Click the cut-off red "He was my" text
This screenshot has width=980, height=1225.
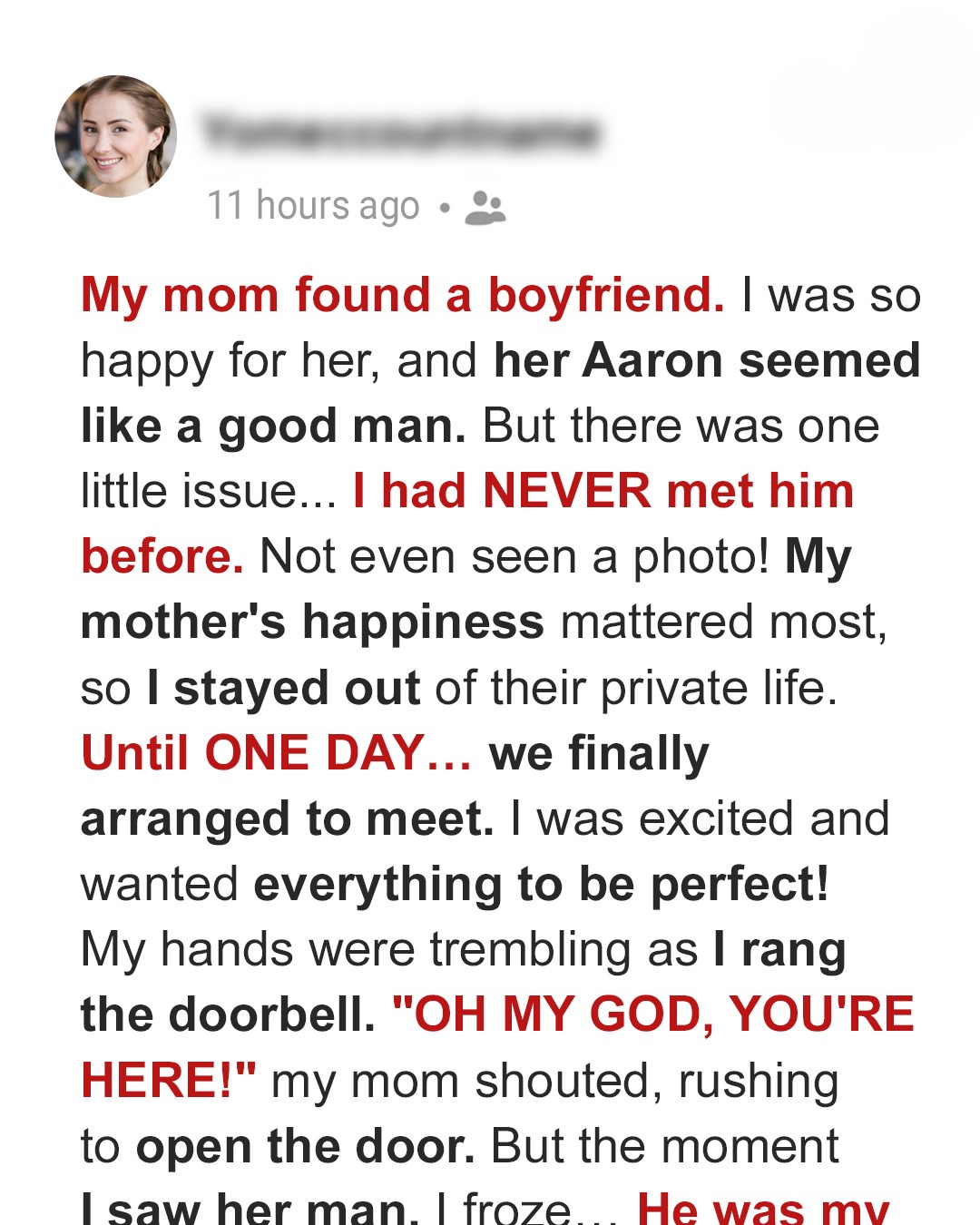(x=763, y=1208)
